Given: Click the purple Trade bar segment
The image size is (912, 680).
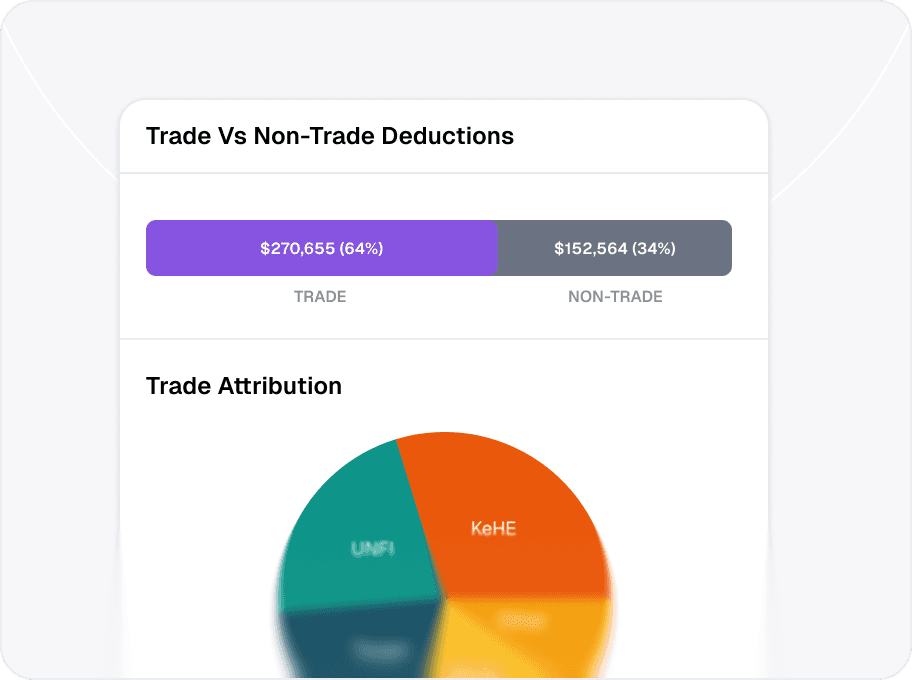Looking at the screenshot, I should click(322, 248).
